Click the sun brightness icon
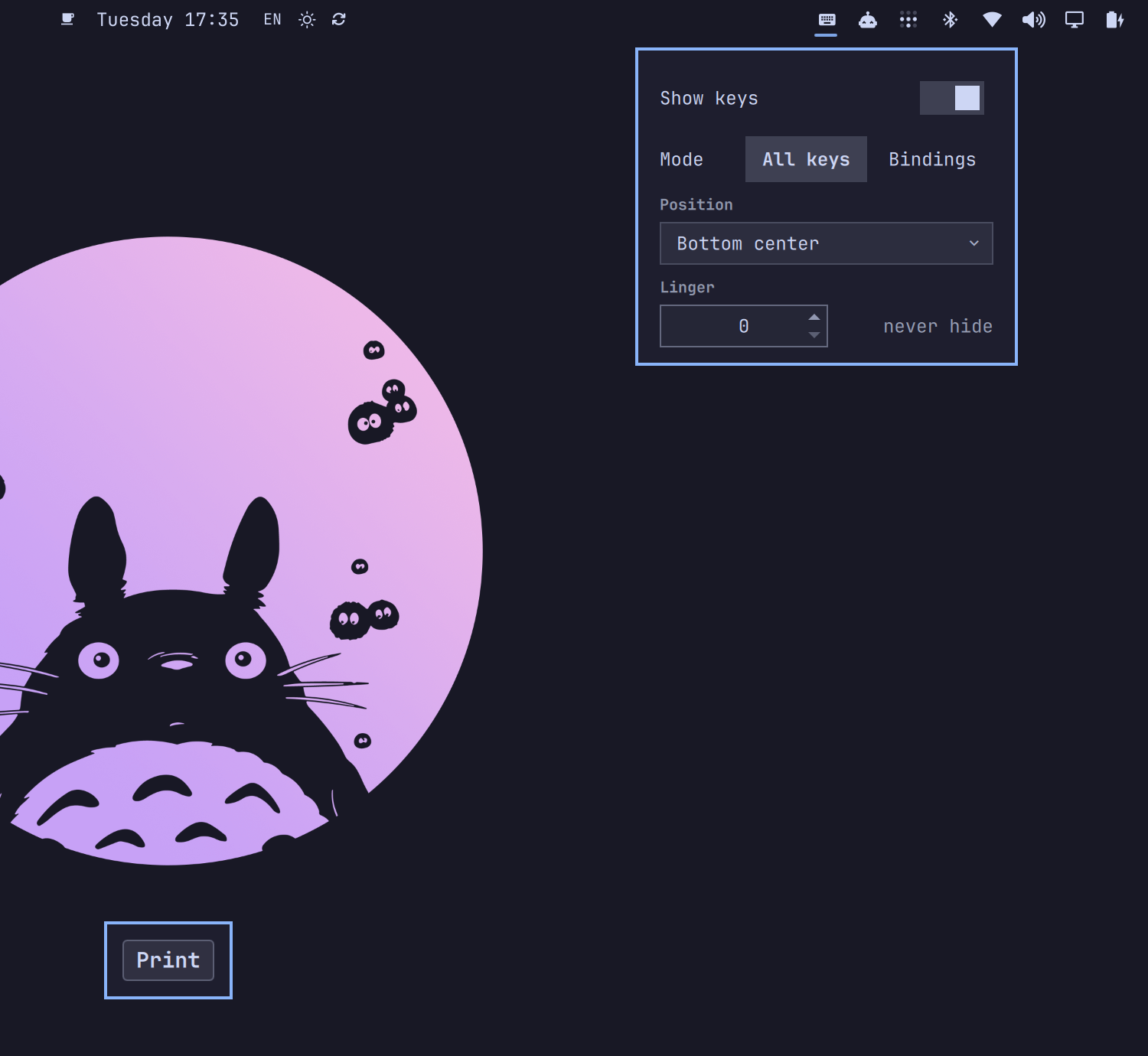This screenshot has height=1056, width=1148. pyautogui.click(x=307, y=20)
